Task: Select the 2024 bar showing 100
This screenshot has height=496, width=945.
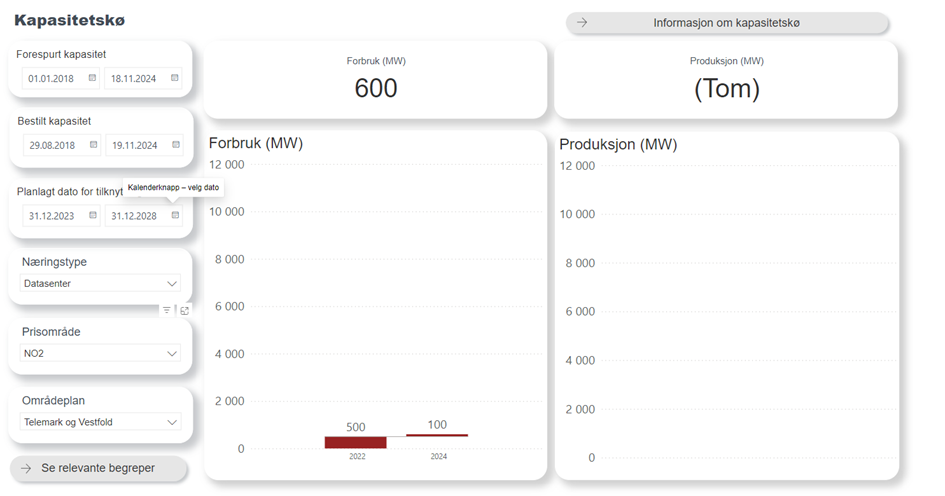Action: (x=437, y=435)
